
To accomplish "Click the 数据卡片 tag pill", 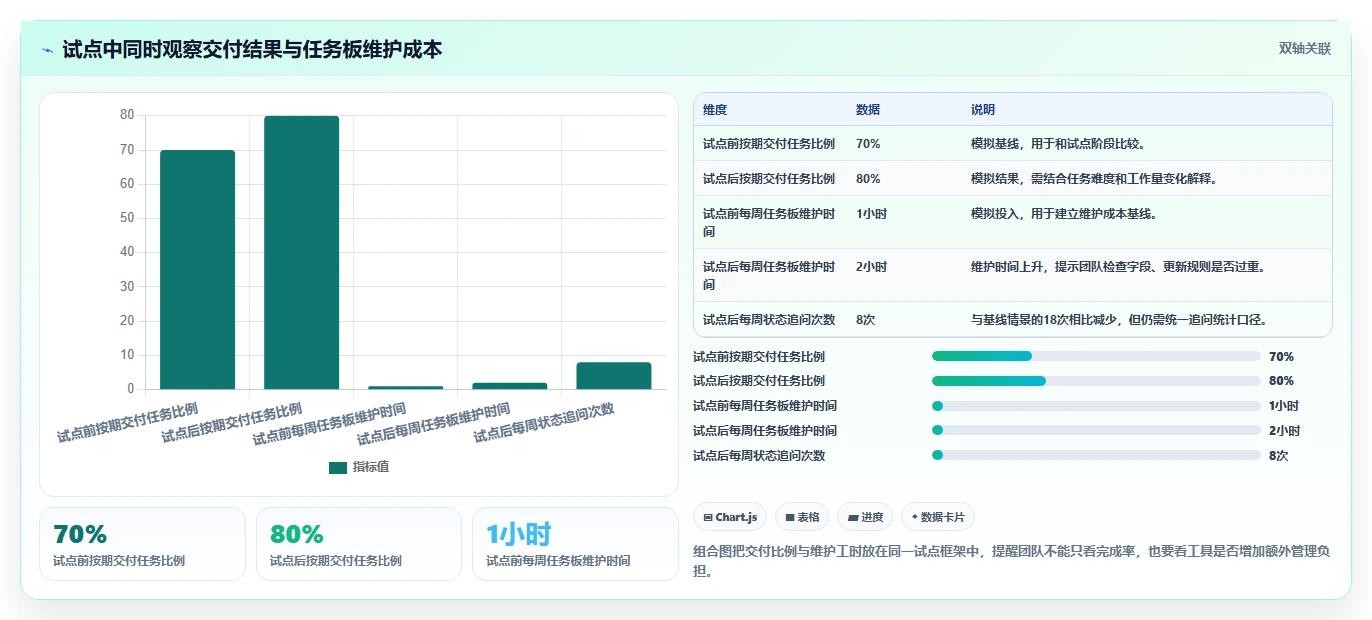I will click(937, 517).
